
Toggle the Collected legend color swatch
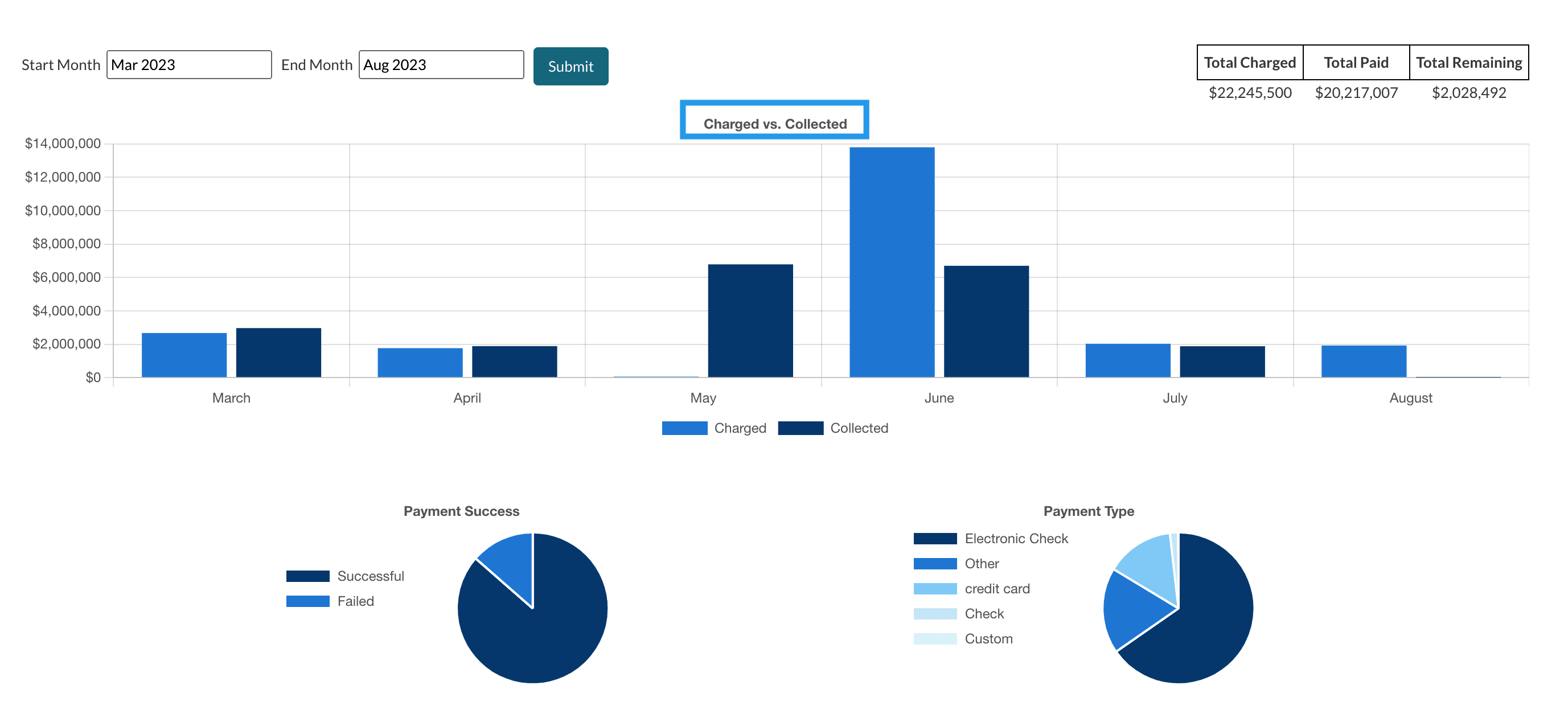(x=801, y=428)
